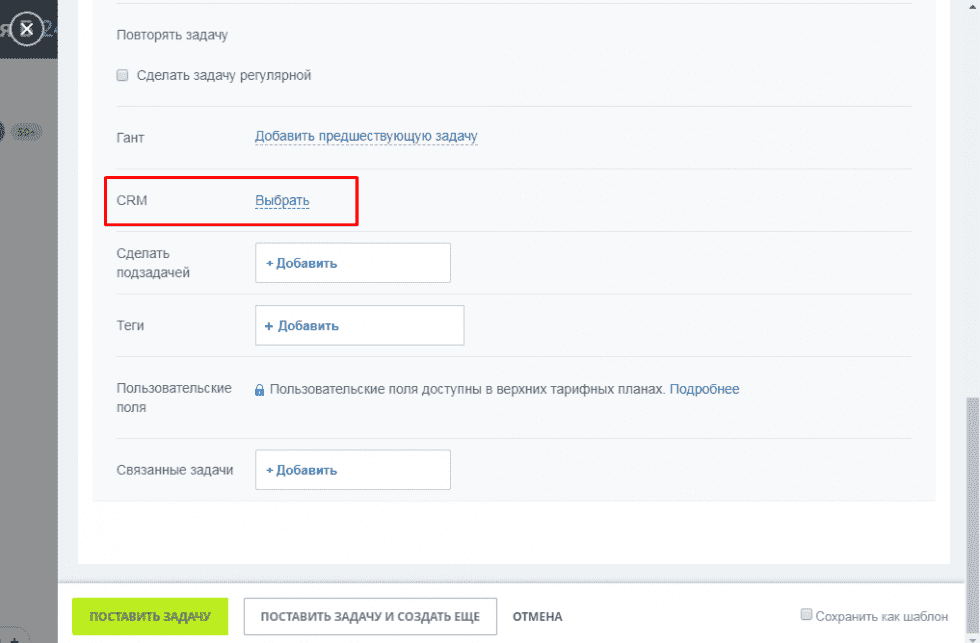The width and height of the screenshot is (980, 643).
Task: Click the 'Повторять задачу' section heading
Action: tap(172, 35)
